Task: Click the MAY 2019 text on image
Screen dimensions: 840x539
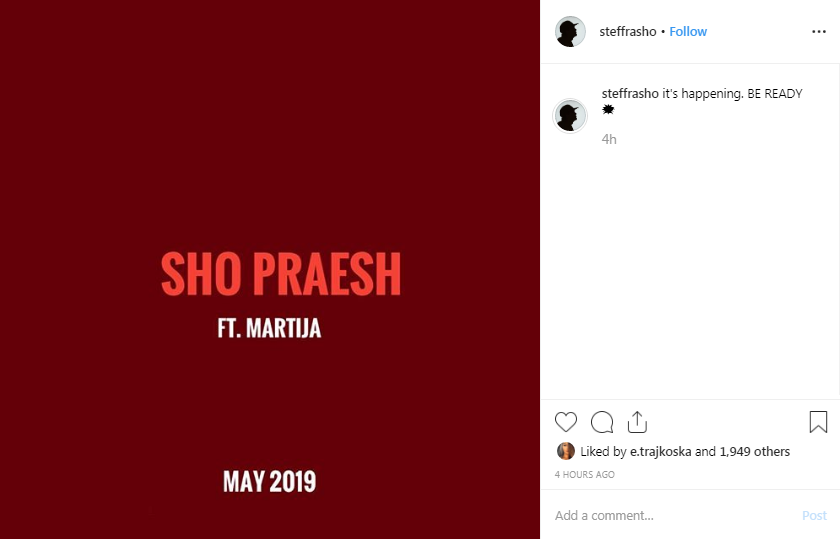Action: click(x=269, y=481)
